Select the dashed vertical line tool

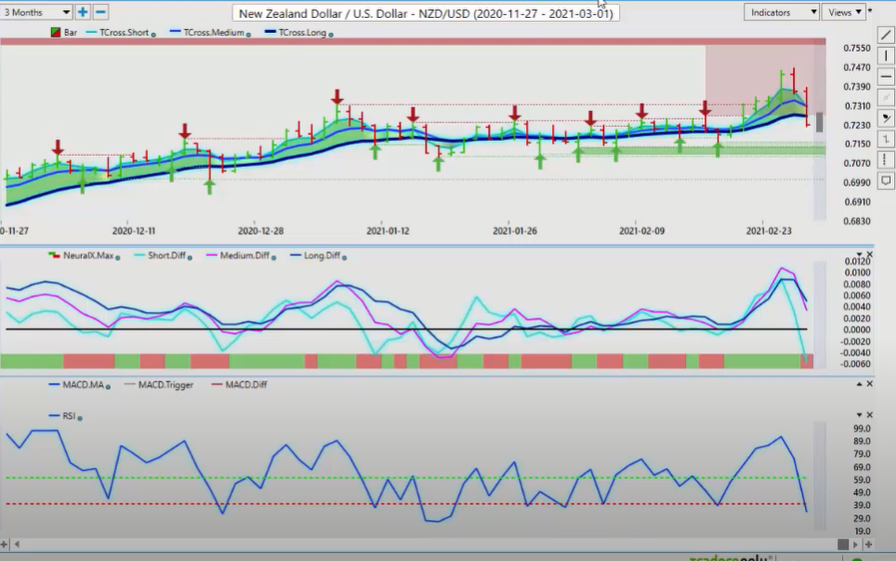(886, 159)
